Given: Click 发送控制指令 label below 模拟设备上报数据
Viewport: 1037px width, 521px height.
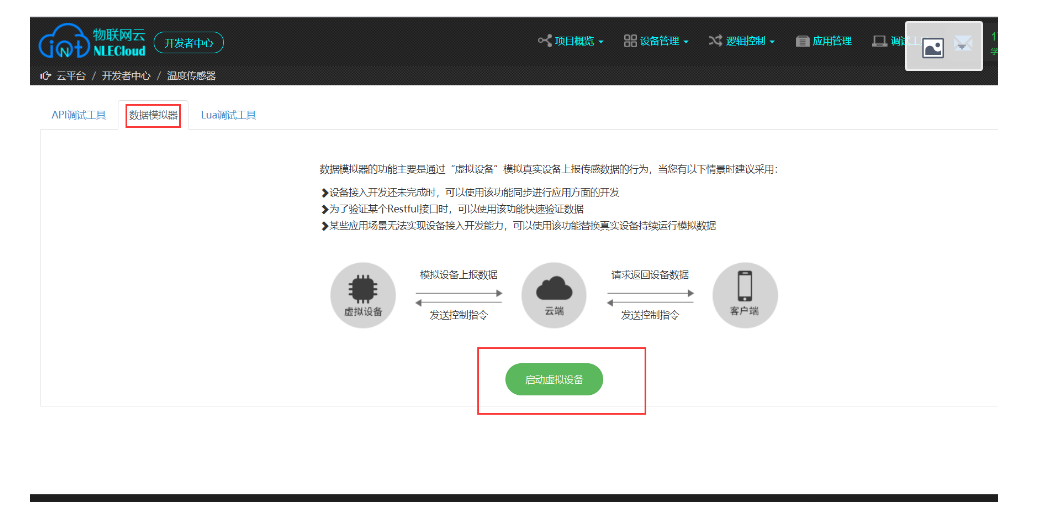Looking at the screenshot, I should point(458,315).
